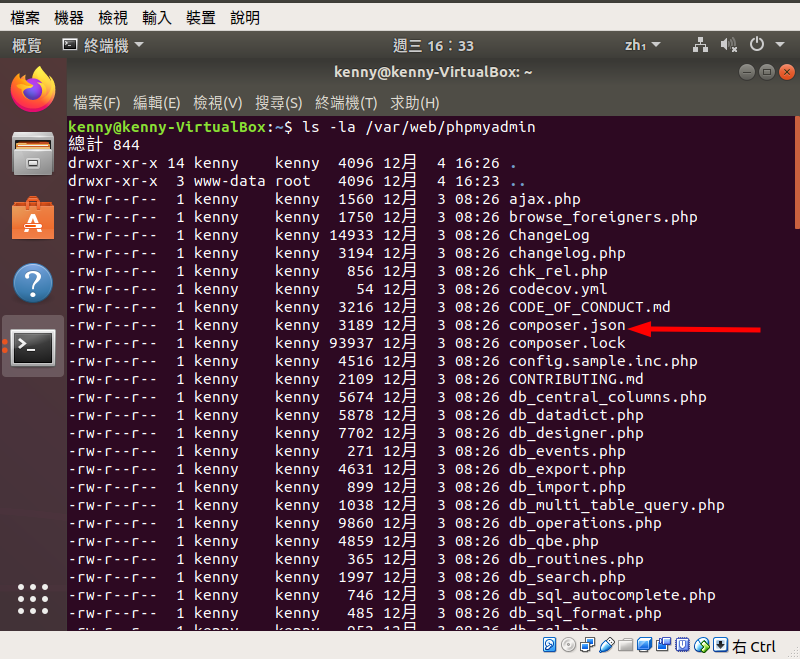Viewport: 800px width, 659px height.
Task: Click the db_sql_autocomplete.php filename
Action: 612,595
